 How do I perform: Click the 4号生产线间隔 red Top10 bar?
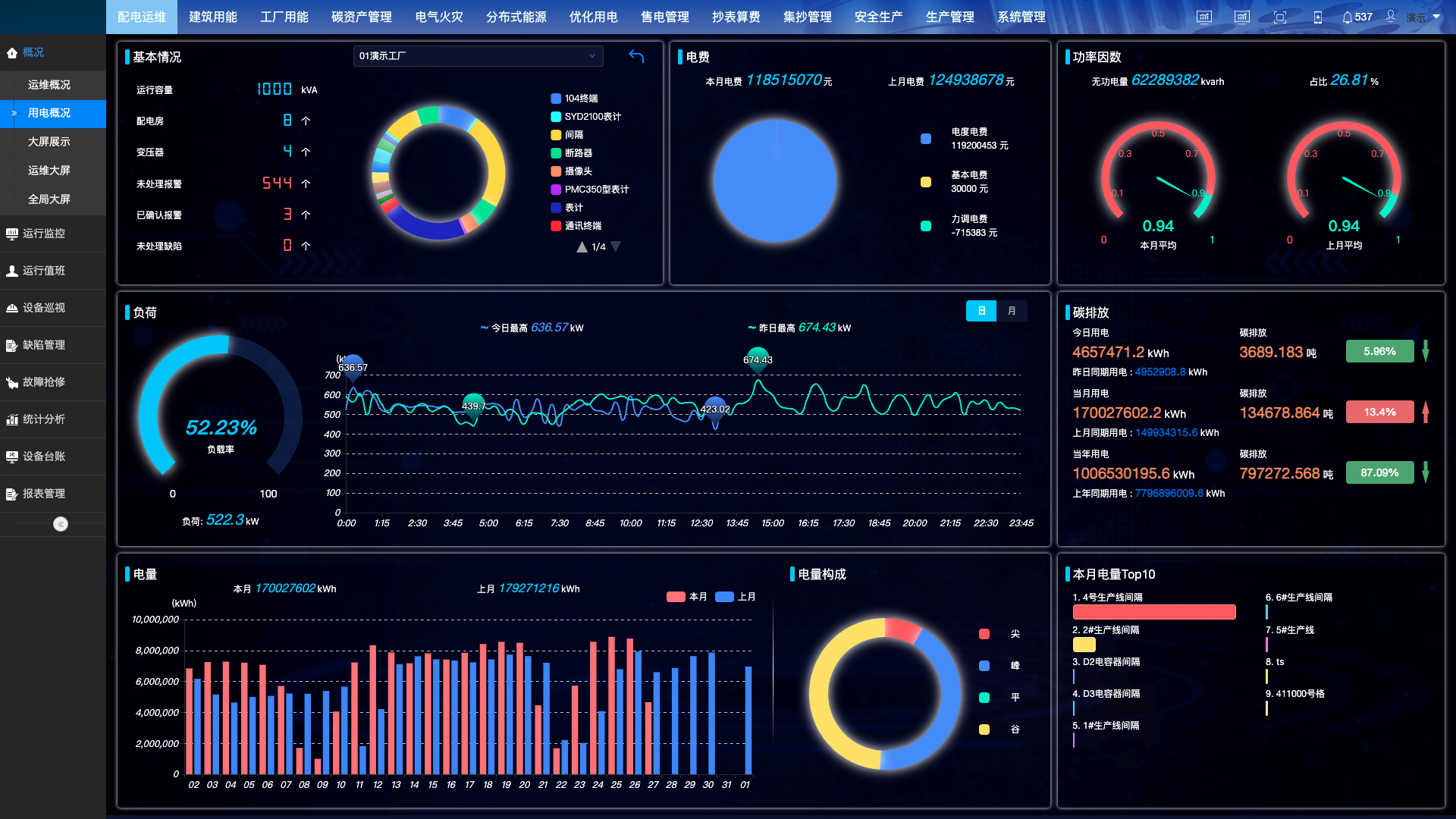1153,612
